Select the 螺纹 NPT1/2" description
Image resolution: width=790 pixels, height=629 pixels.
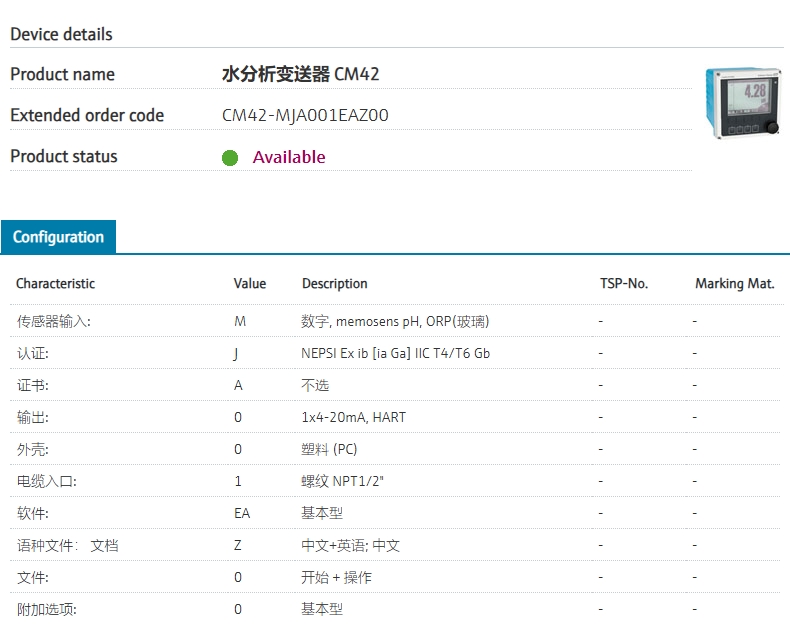[x=343, y=481]
